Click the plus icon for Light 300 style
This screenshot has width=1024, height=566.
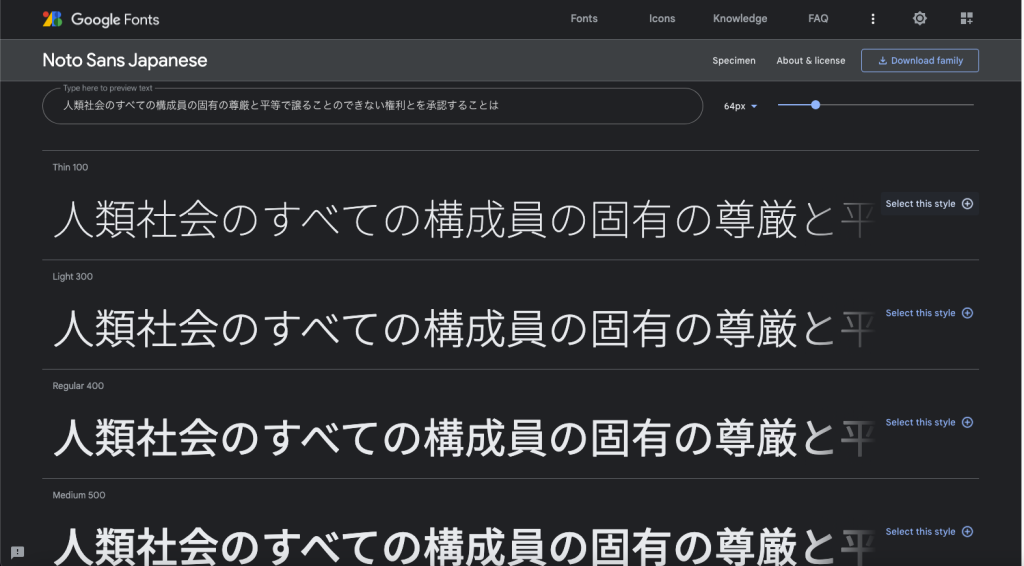coord(967,313)
